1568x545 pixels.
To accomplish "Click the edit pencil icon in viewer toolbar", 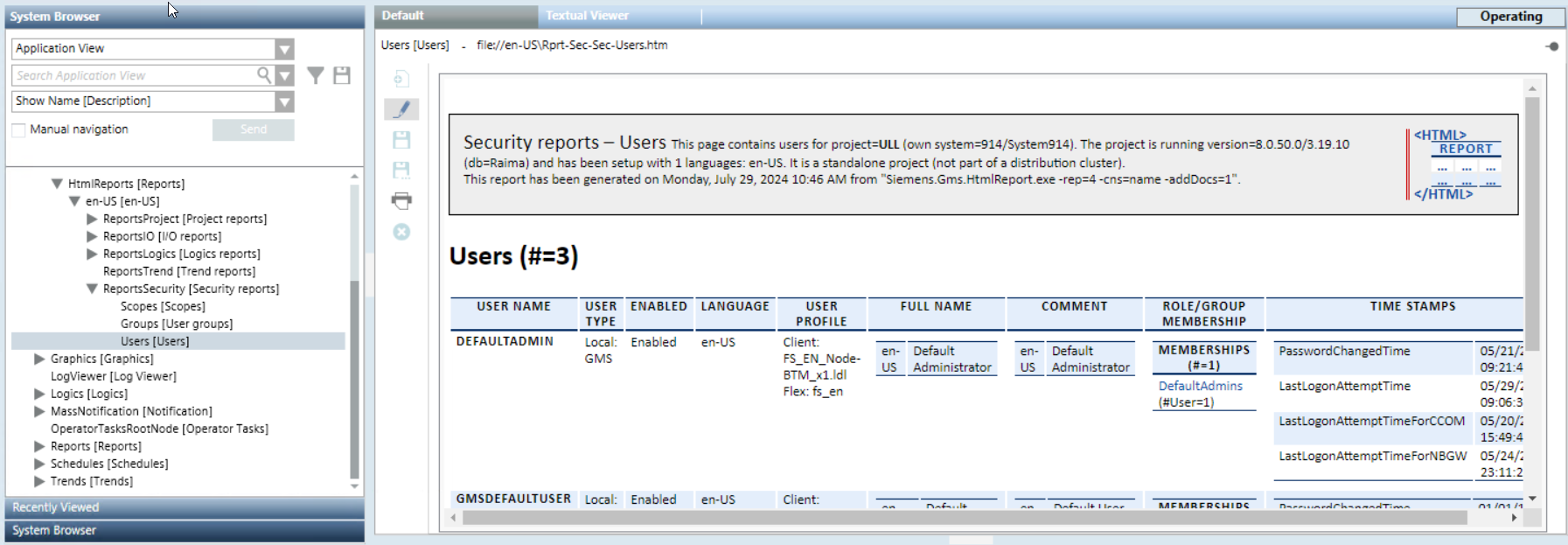I will click(x=401, y=109).
